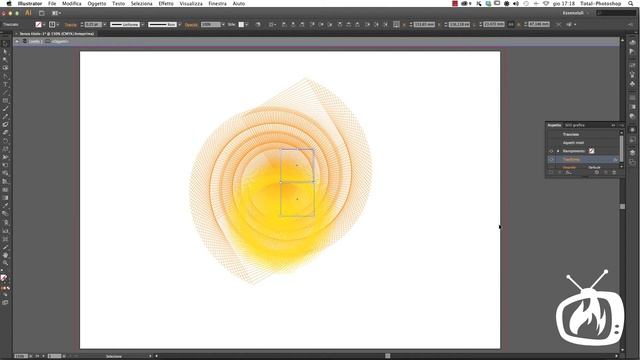Expand the Riempimento row disclosure triangle
The image size is (640, 360).
(x=558, y=151)
